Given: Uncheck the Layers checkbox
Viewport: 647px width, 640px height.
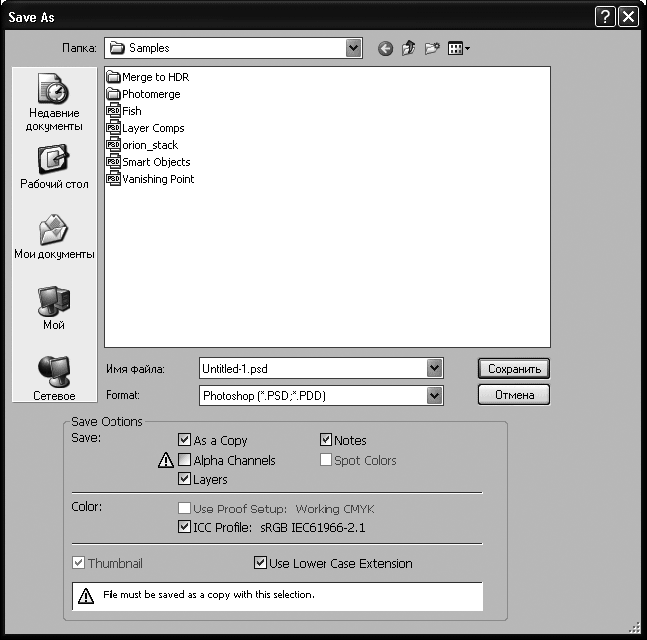Looking at the screenshot, I should [184, 479].
